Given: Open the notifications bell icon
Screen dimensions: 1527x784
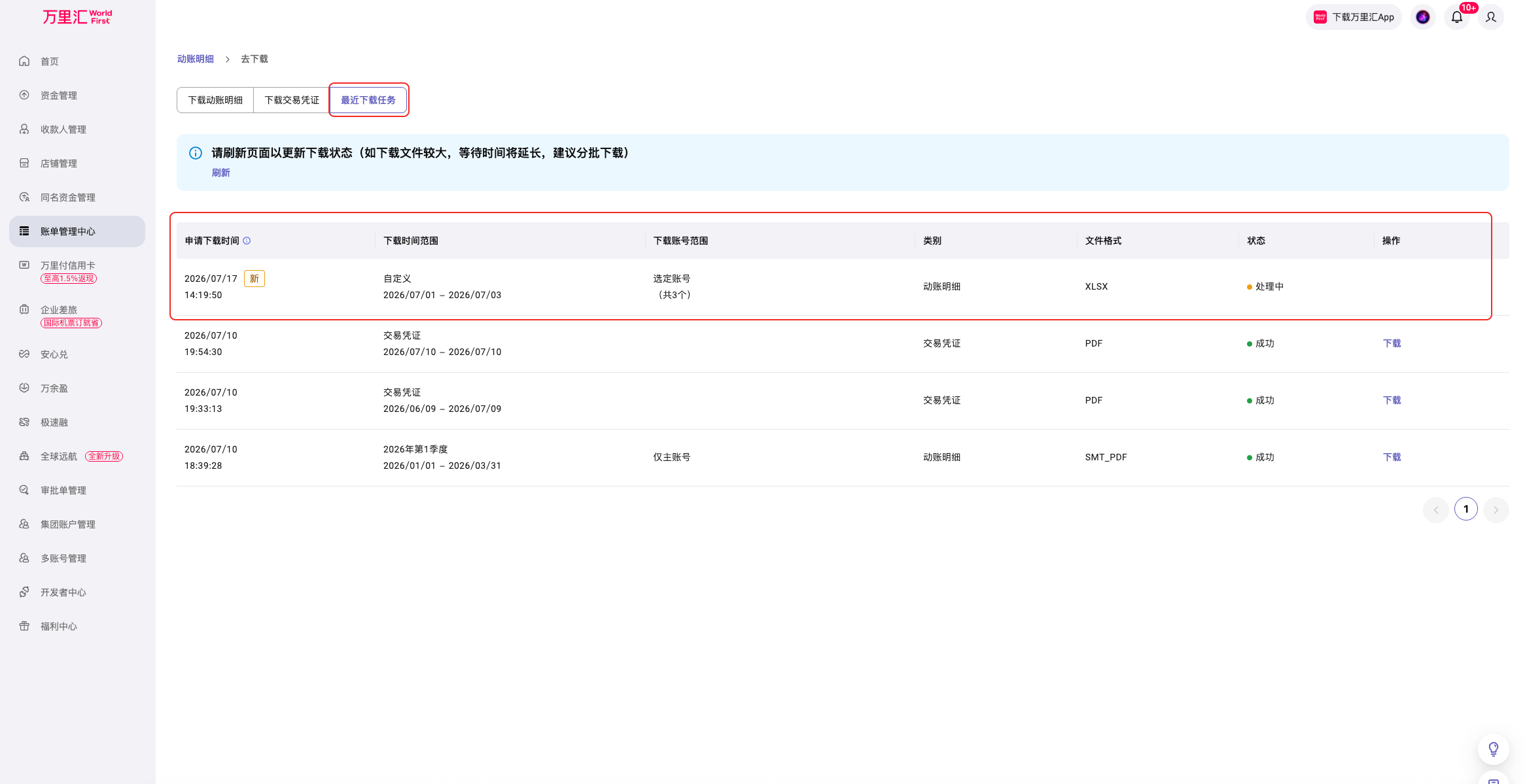Looking at the screenshot, I should [x=1456, y=17].
